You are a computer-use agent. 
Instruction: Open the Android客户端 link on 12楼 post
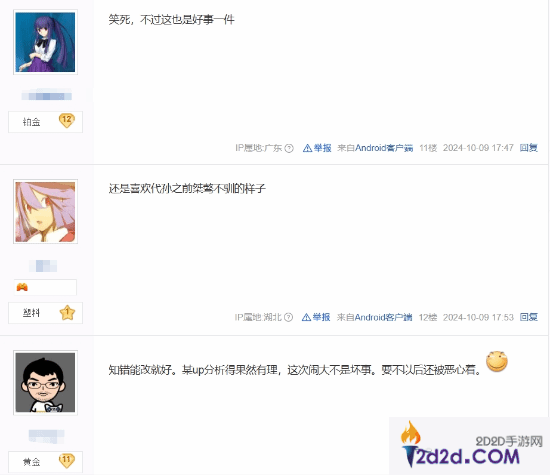click(383, 317)
